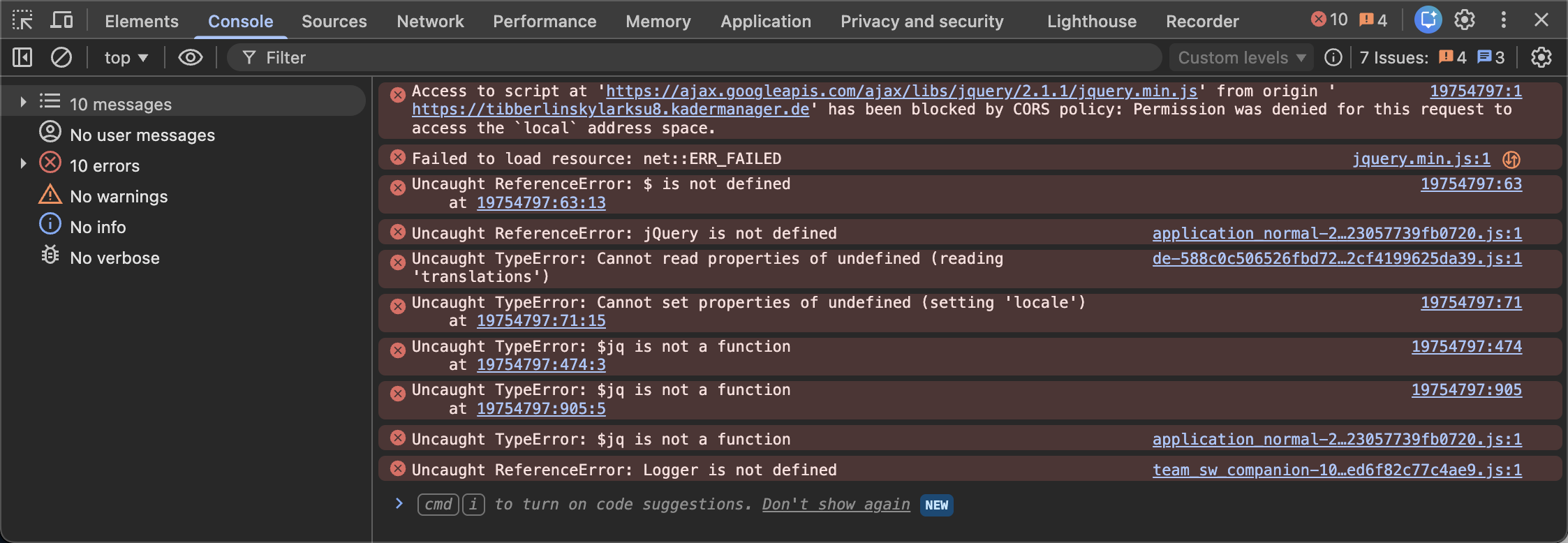This screenshot has height=543, width=1568.
Task: Create live expression with eye icon
Action: (x=190, y=57)
